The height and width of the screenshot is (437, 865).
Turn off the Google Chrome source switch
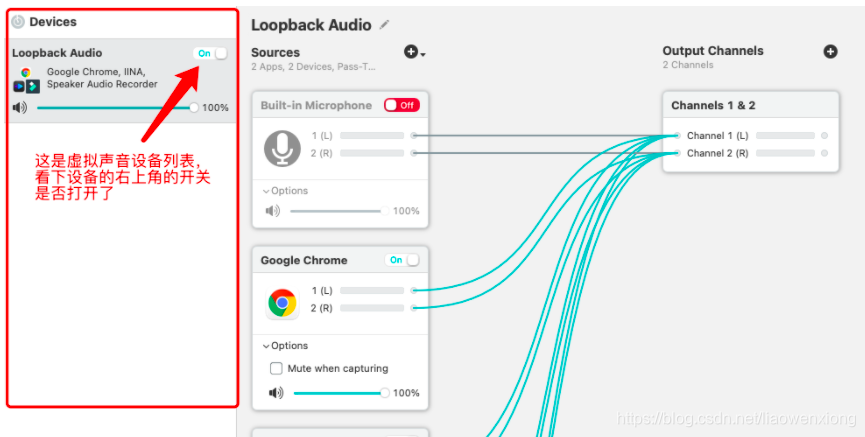pyautogui.click(x=402, y=260)
